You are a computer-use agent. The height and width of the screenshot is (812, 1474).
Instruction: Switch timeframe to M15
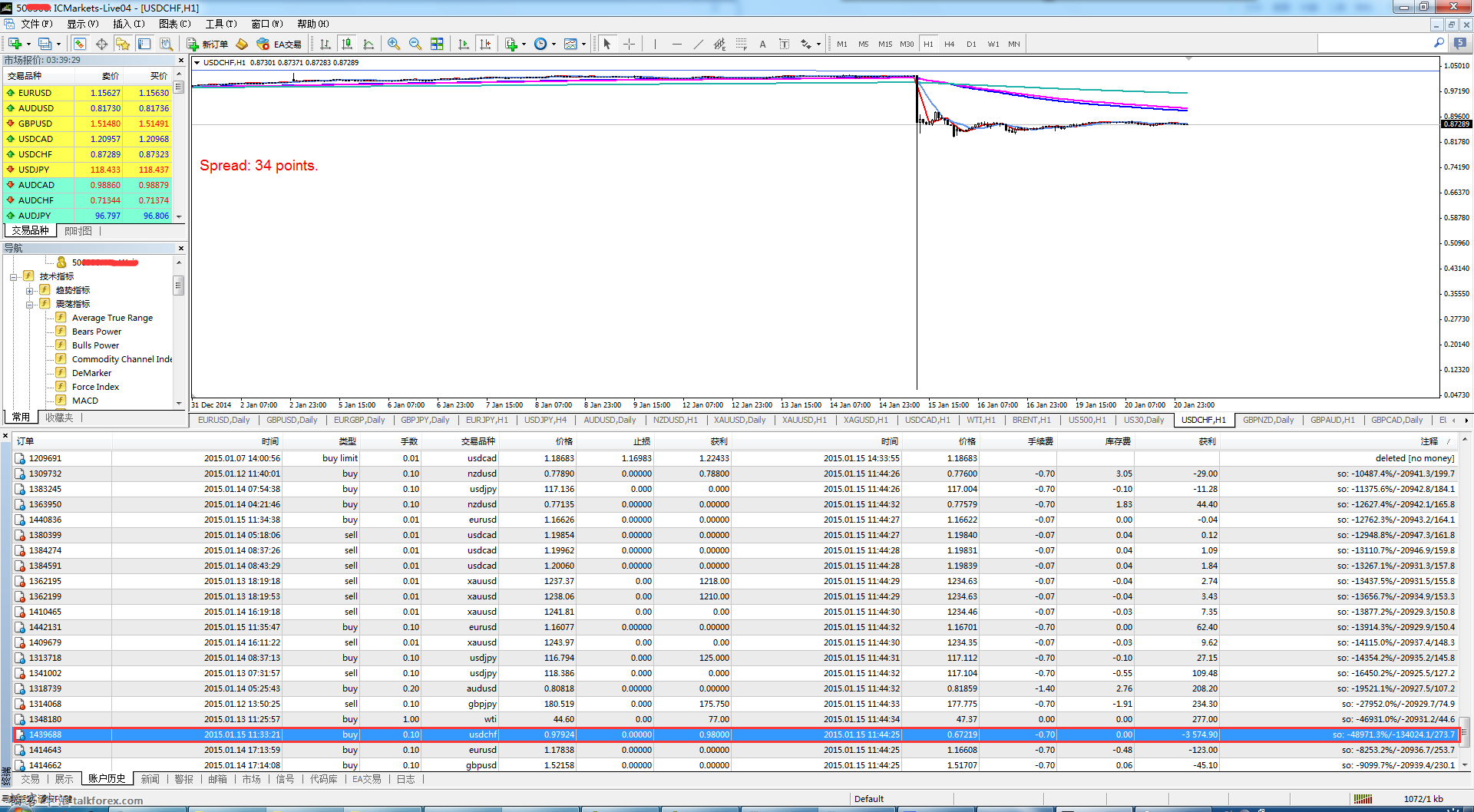click(885, 44)
